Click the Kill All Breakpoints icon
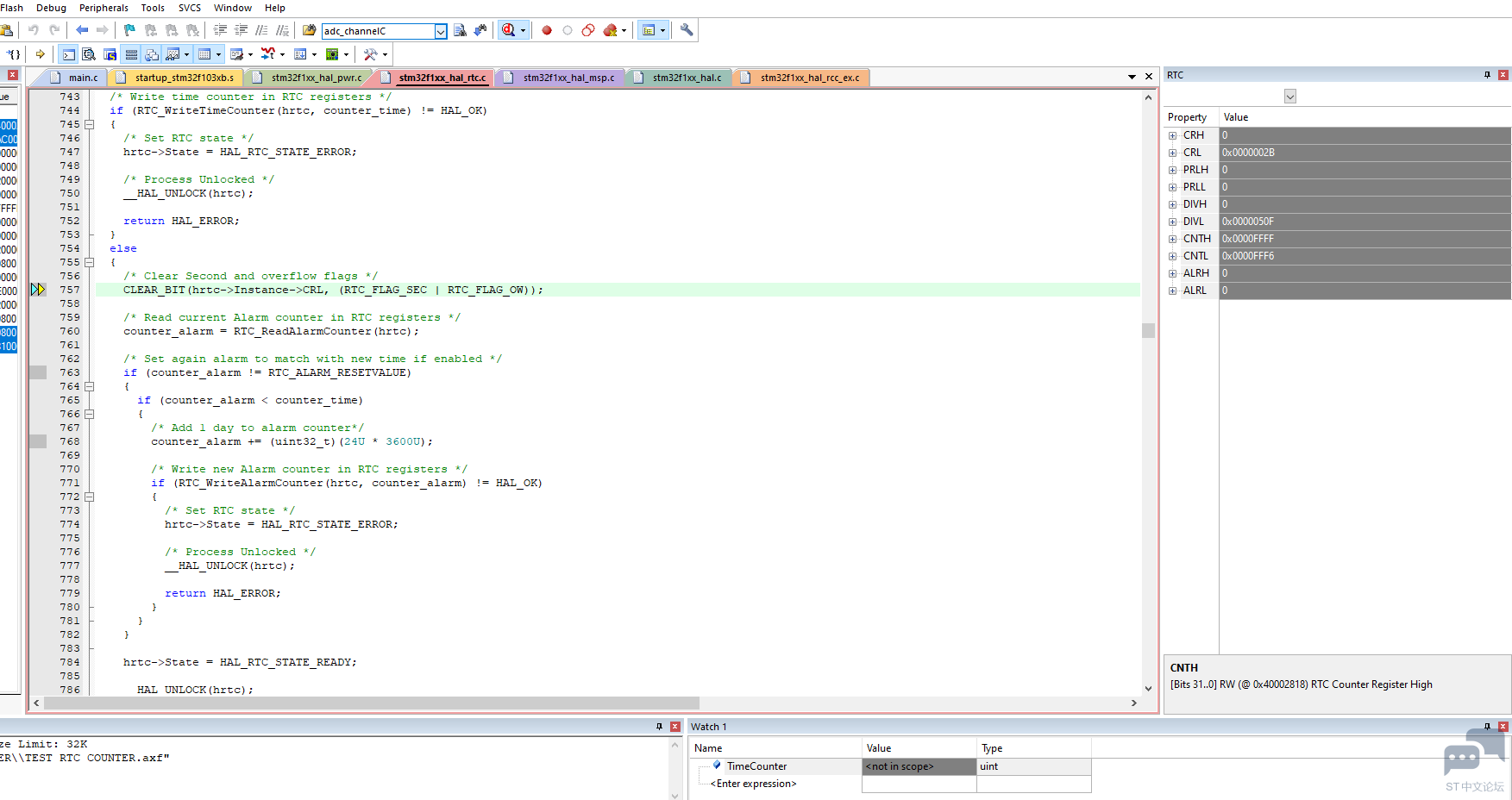1512x800 pixels. click(610, 30)
